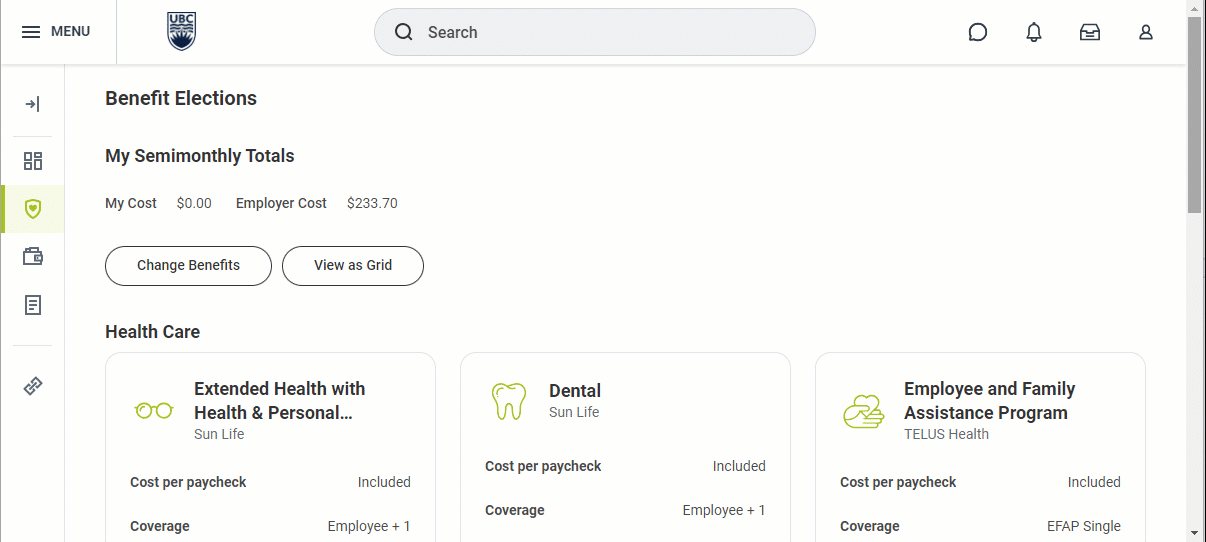Select the benefits shield icon in sidebar
The width and height of the screenshot is (1206, 542).
coord(33,209)
